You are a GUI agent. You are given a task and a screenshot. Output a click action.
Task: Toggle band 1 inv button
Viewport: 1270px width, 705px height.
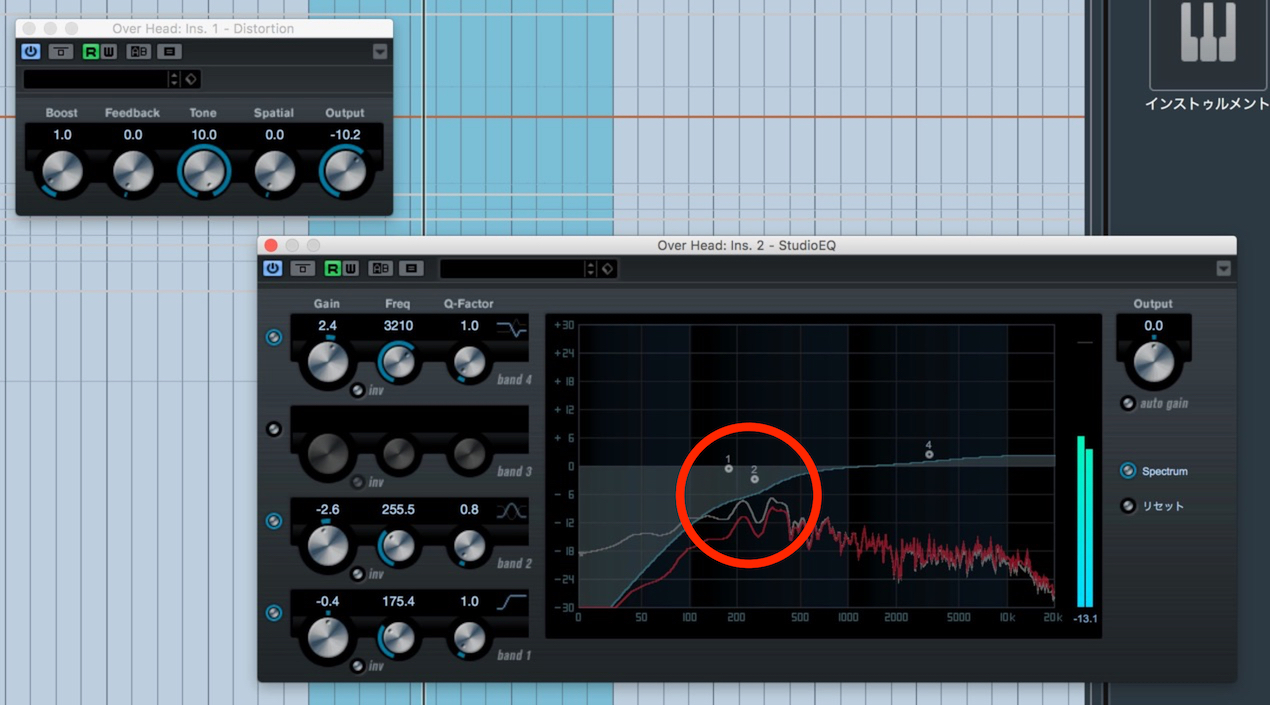tap(358, 666)
